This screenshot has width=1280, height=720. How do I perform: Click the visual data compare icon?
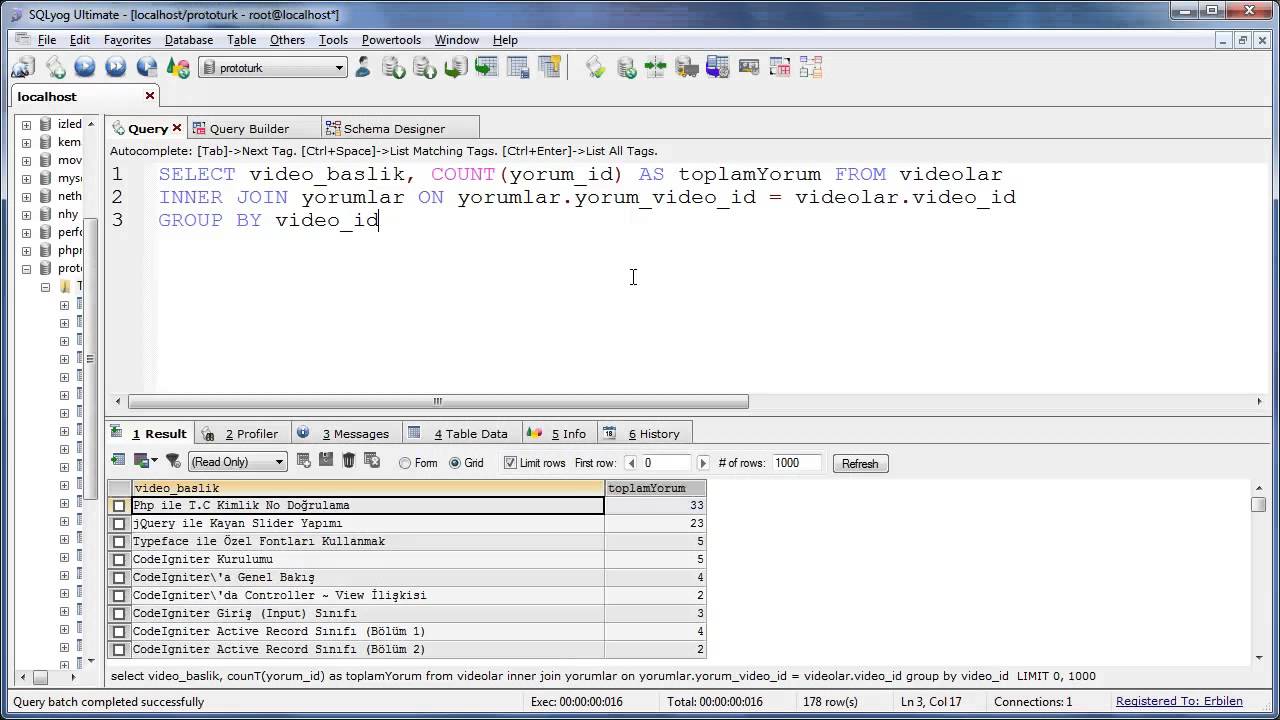[656, 67]
